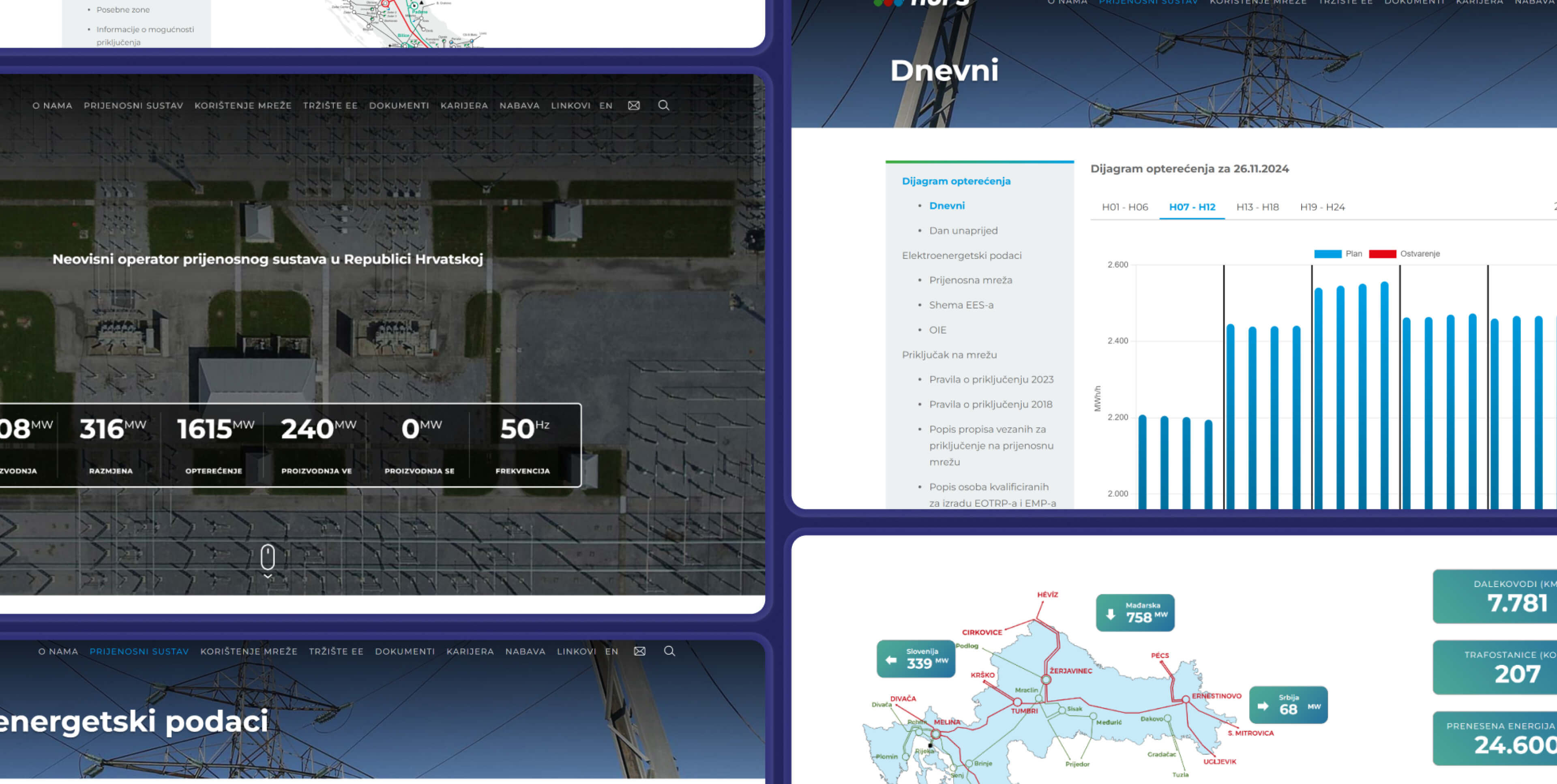
Task: Open the Posebne zone list link
Action: pyautogui.click(x=123, y=10)
